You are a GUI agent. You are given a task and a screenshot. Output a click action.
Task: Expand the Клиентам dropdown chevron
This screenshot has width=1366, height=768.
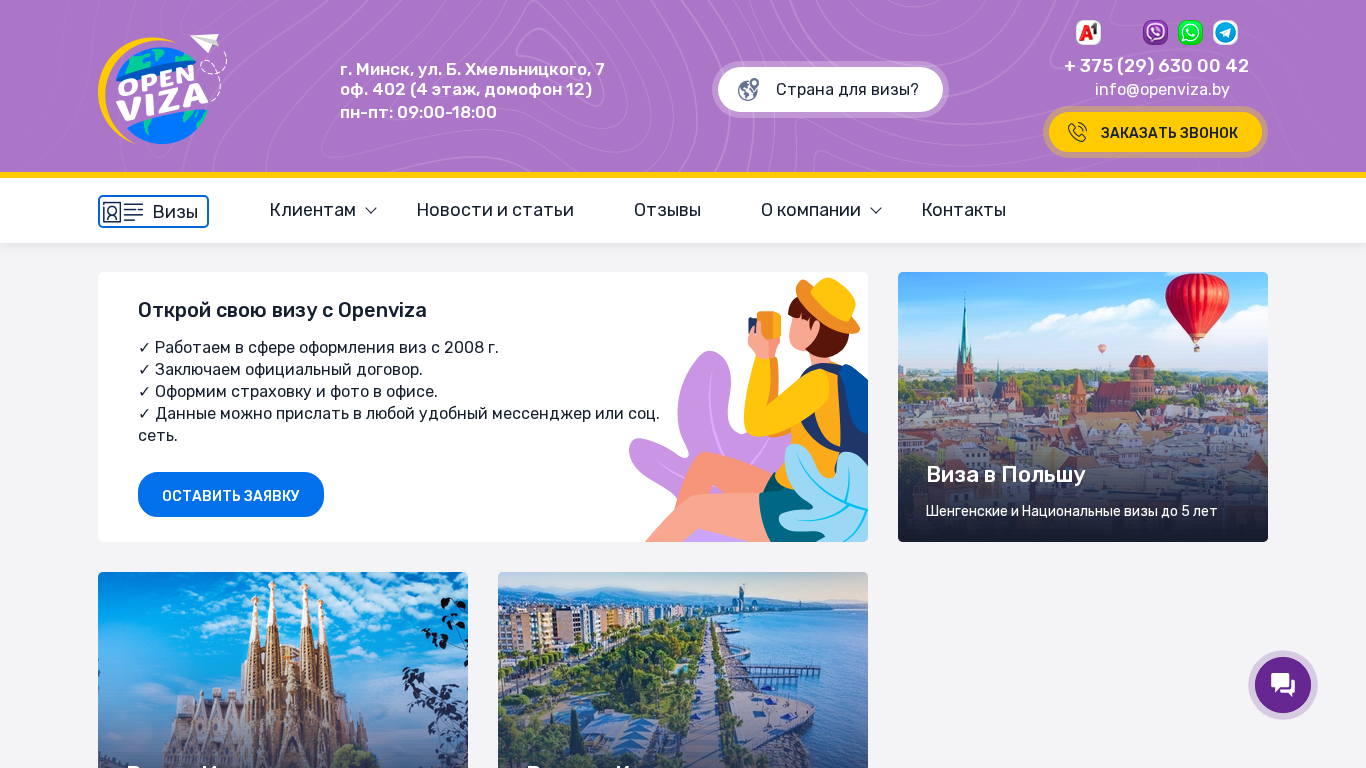371,211
